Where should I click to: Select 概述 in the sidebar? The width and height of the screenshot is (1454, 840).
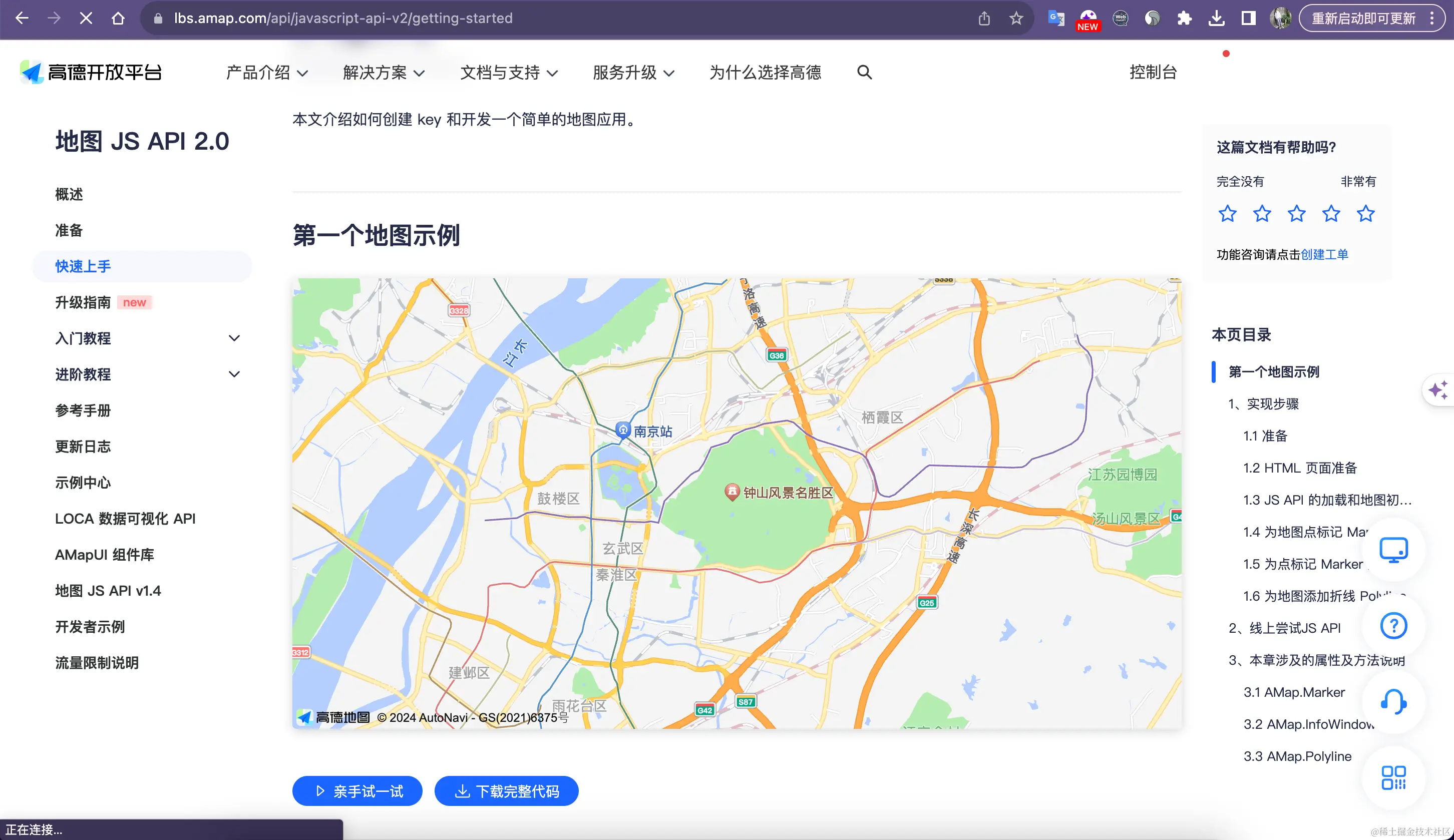tap(69, 194)
